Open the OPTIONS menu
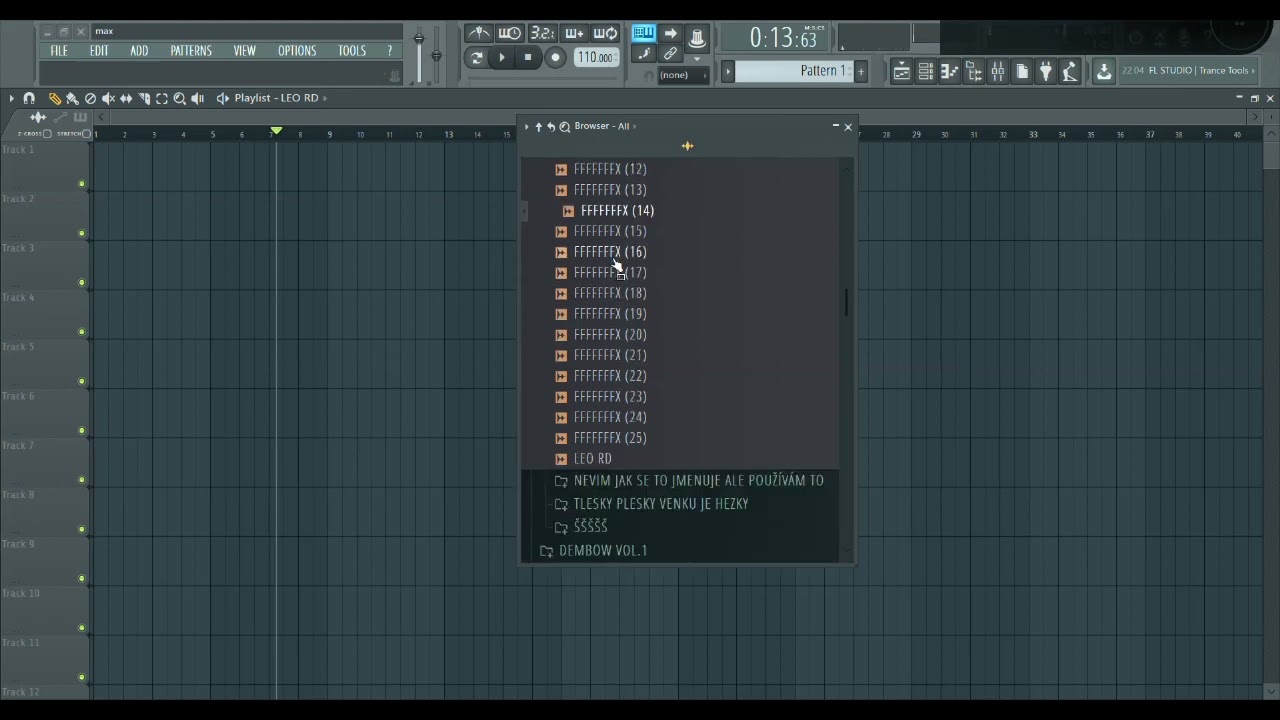The image size is (1280, 720). tap(297, 51)
